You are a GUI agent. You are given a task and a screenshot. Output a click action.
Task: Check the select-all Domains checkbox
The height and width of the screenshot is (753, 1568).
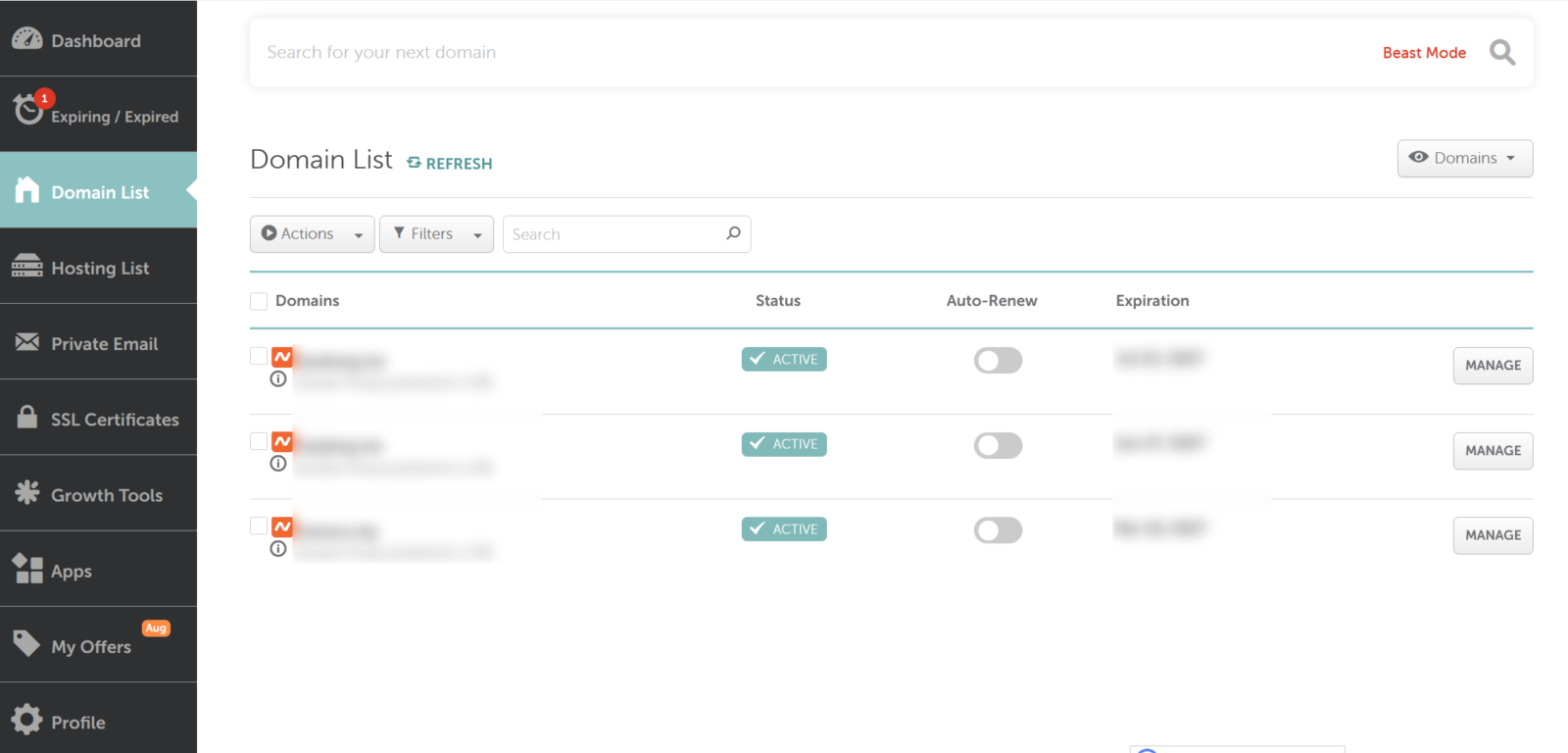[x=259, y=301]
